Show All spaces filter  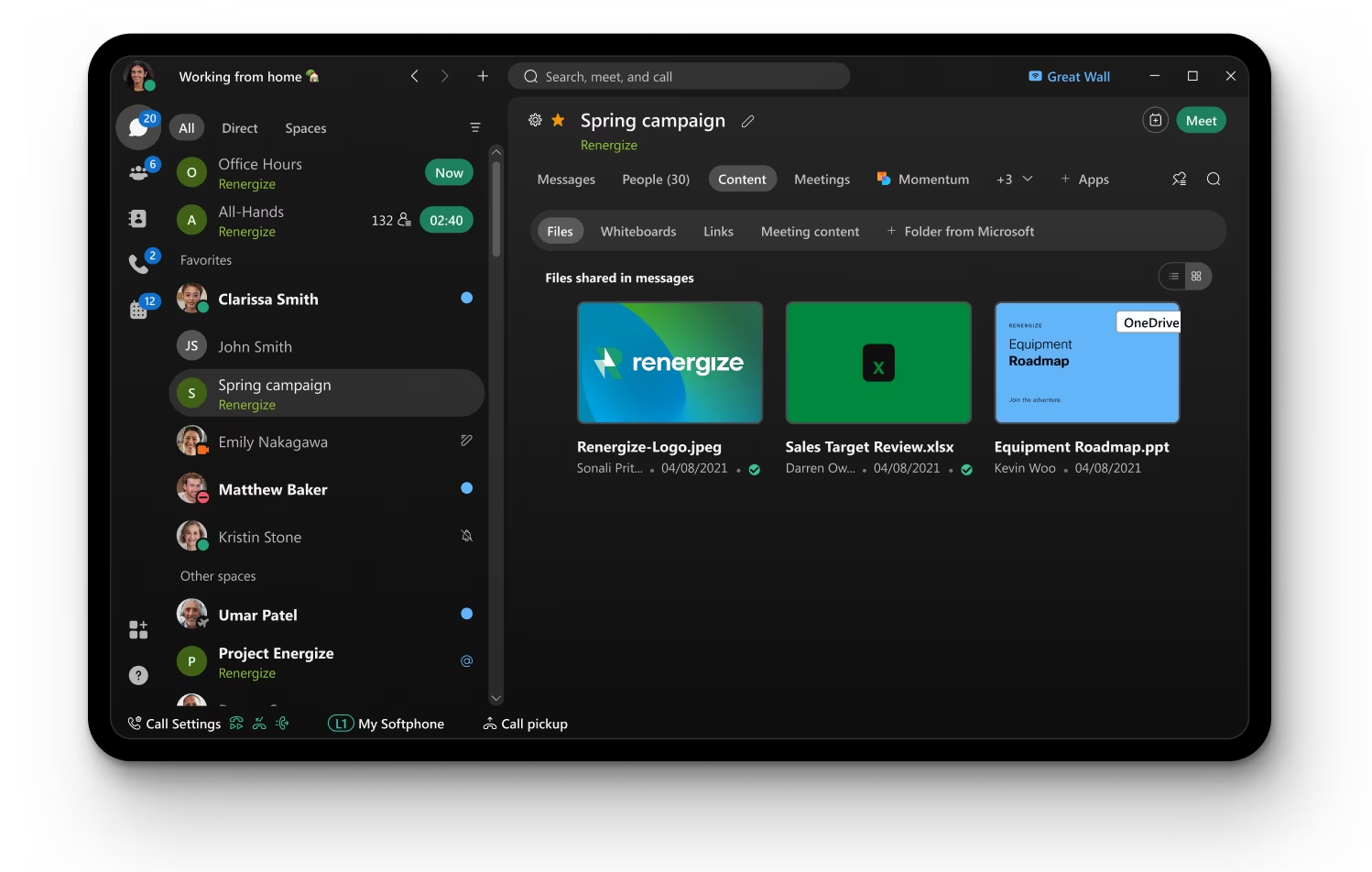click(187, 127)
